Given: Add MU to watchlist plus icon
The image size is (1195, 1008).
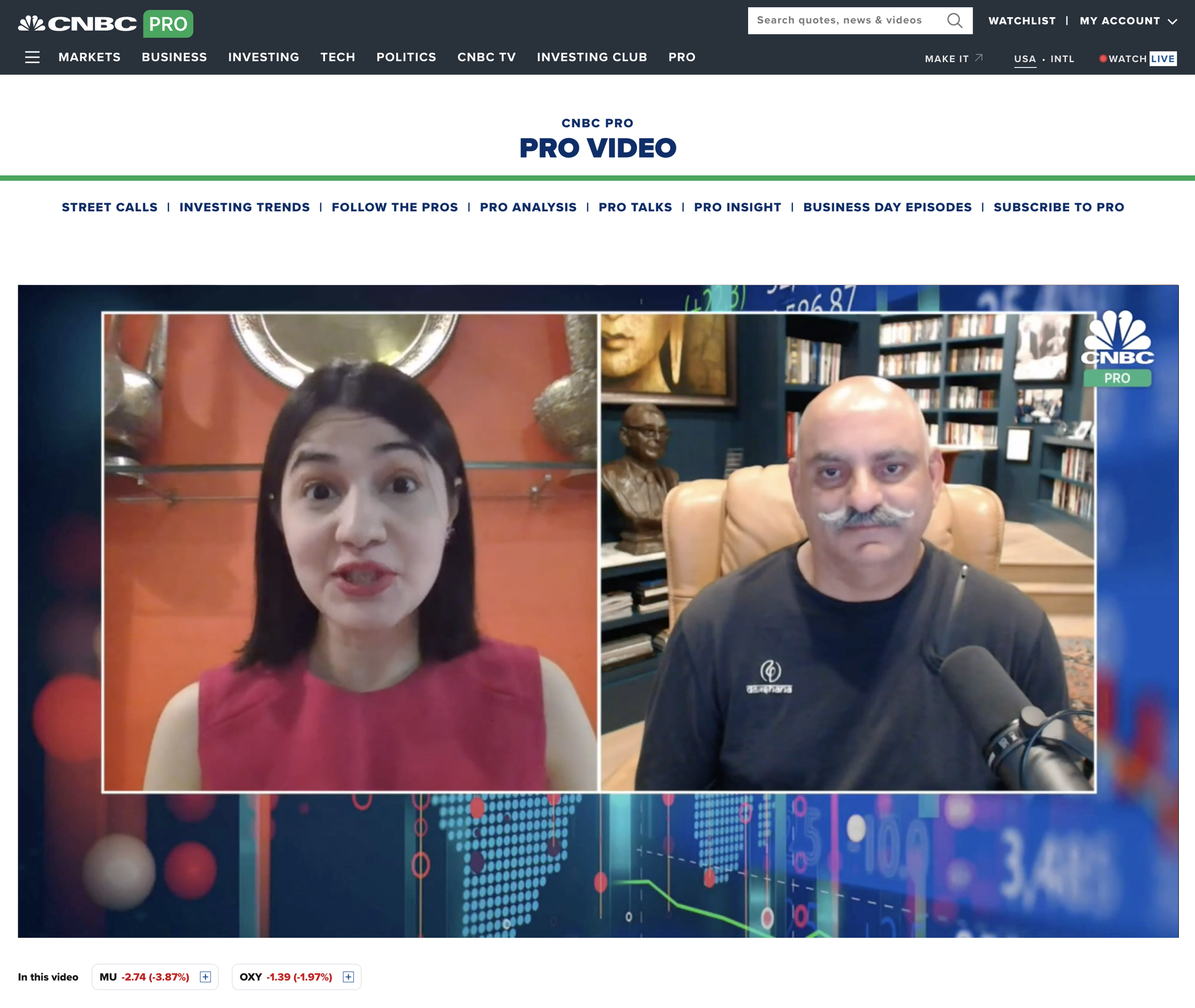Looking at the screenshot, I should [x=205, y=976].
